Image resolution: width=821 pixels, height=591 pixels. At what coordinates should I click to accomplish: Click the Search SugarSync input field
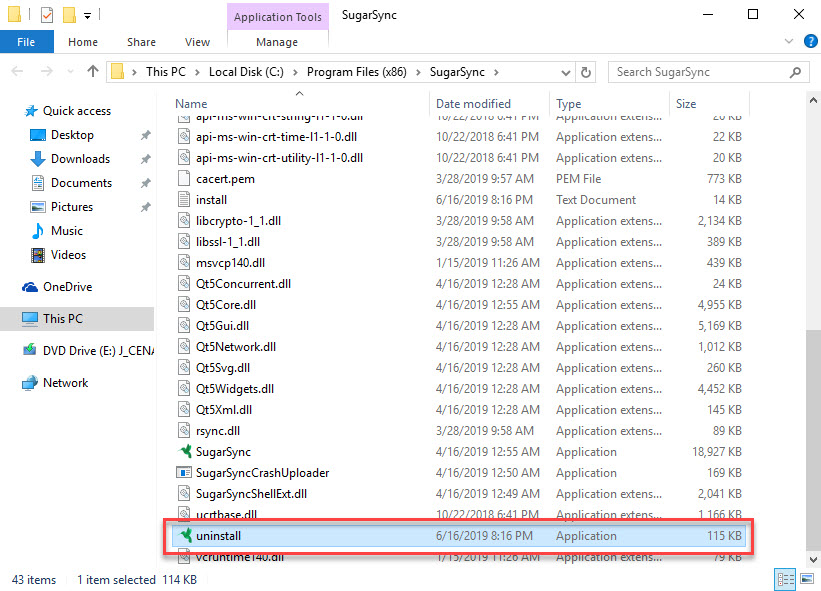709,72
